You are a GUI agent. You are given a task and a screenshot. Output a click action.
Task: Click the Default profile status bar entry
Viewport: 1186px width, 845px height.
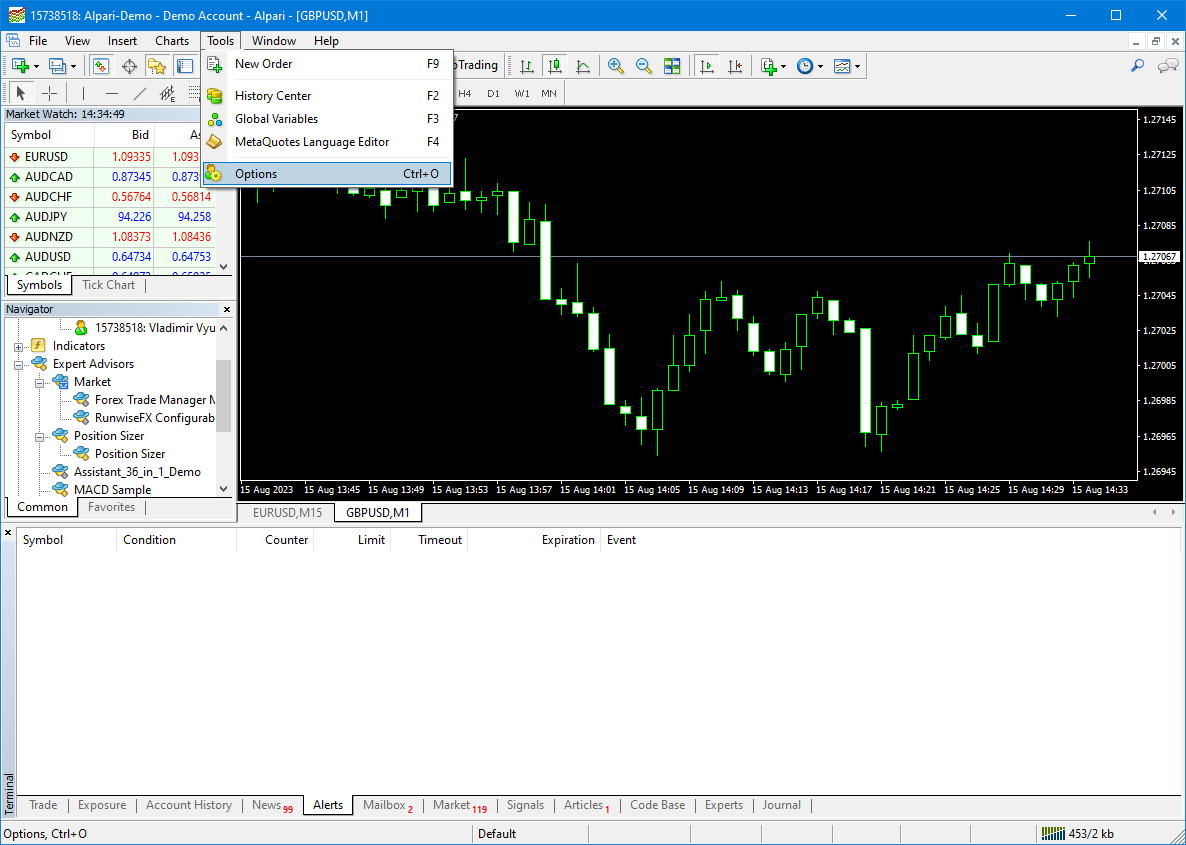tap(497, 834)
